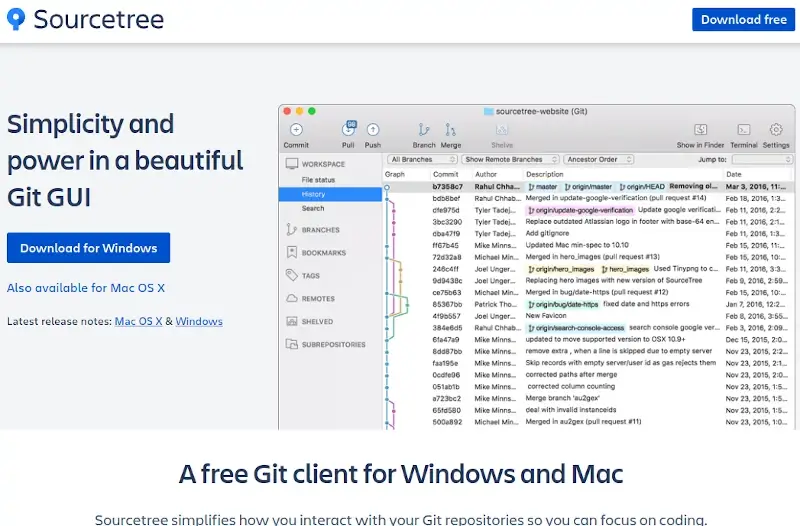Click the Push toolbar icon
Viewport: 800px width, 526px height.
coord(373,130)
